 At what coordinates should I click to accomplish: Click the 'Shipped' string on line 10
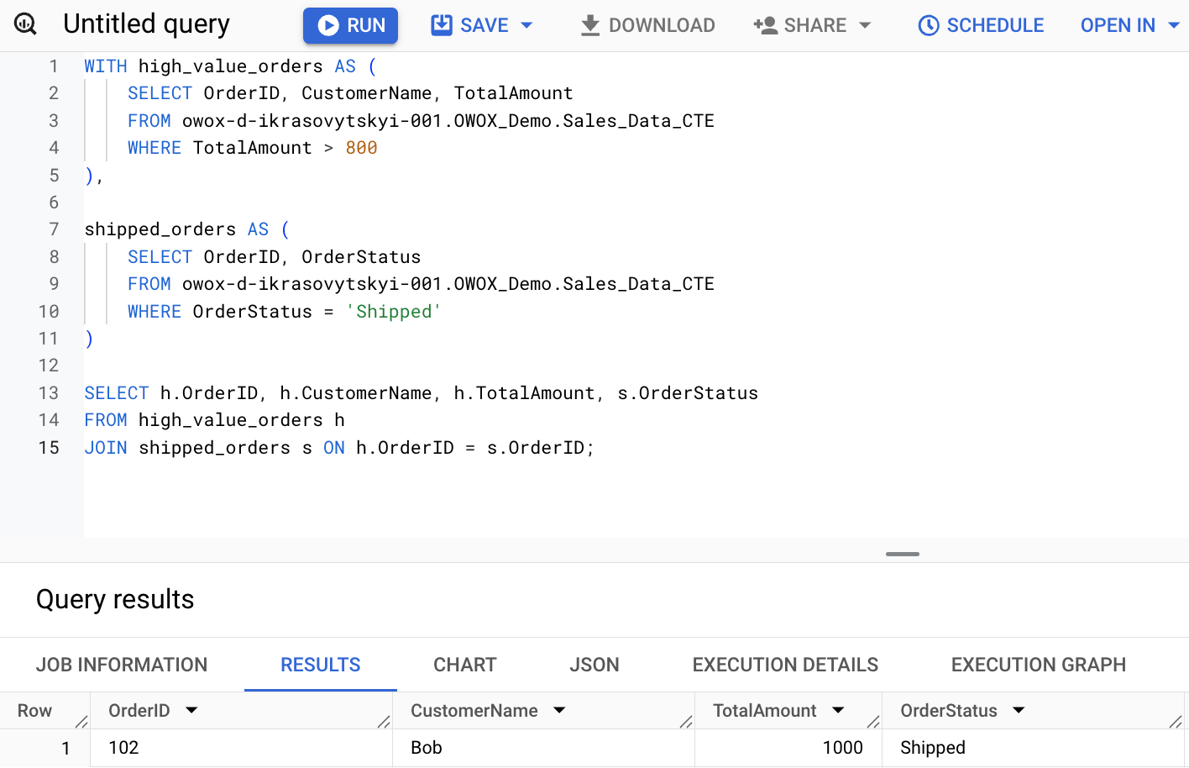click(x=394, y=312)
